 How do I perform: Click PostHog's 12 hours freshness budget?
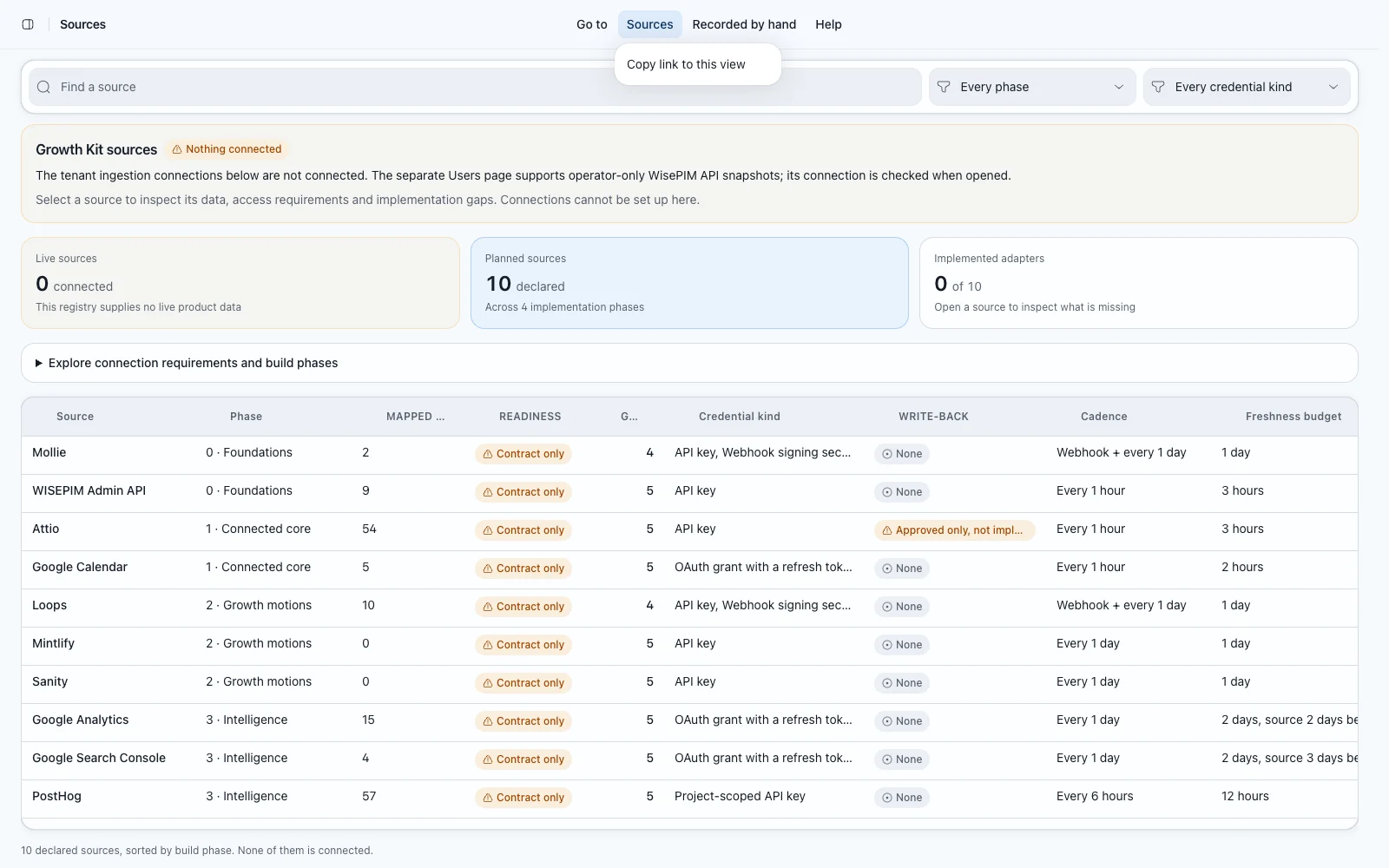pyautogui.click(x=1245, y=796)
